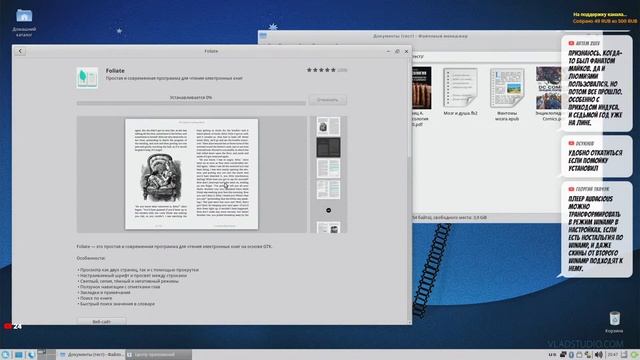
Task: Select the PDF book cover file in file manager
Action: 421,96
